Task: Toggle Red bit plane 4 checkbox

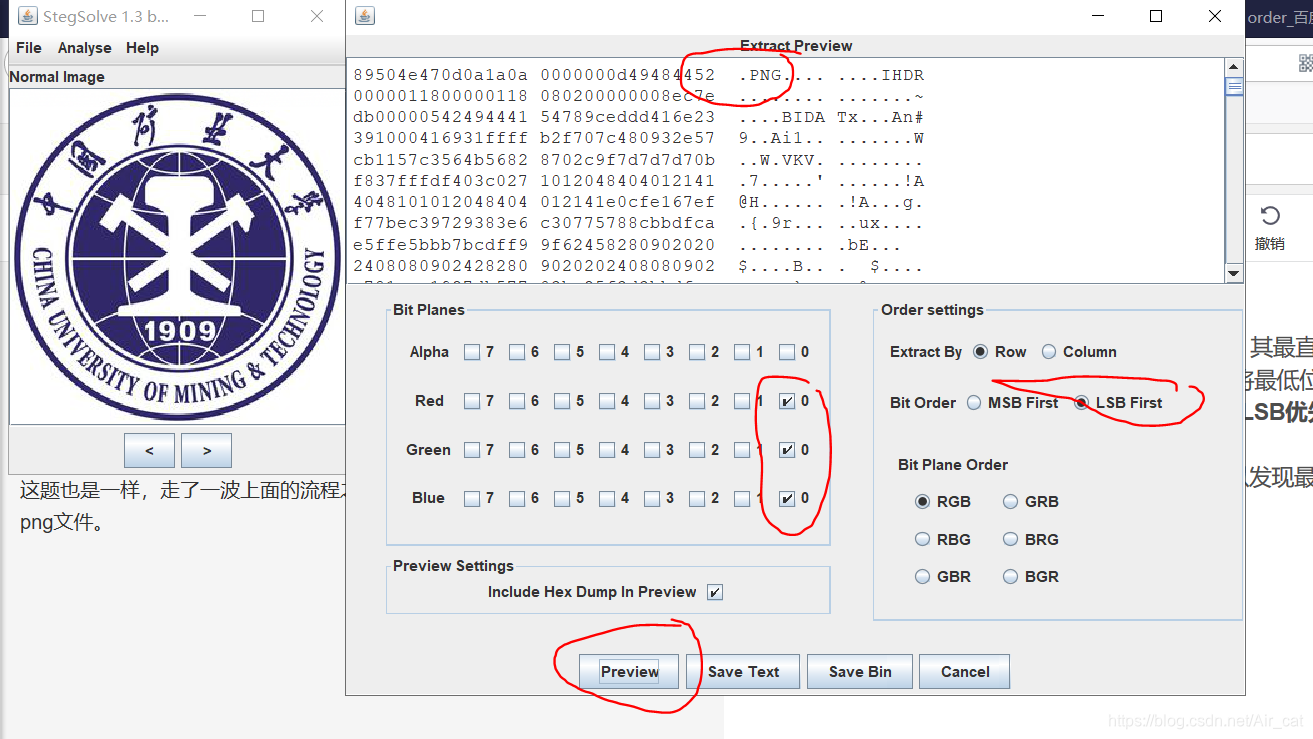Action: click(607, 401)
